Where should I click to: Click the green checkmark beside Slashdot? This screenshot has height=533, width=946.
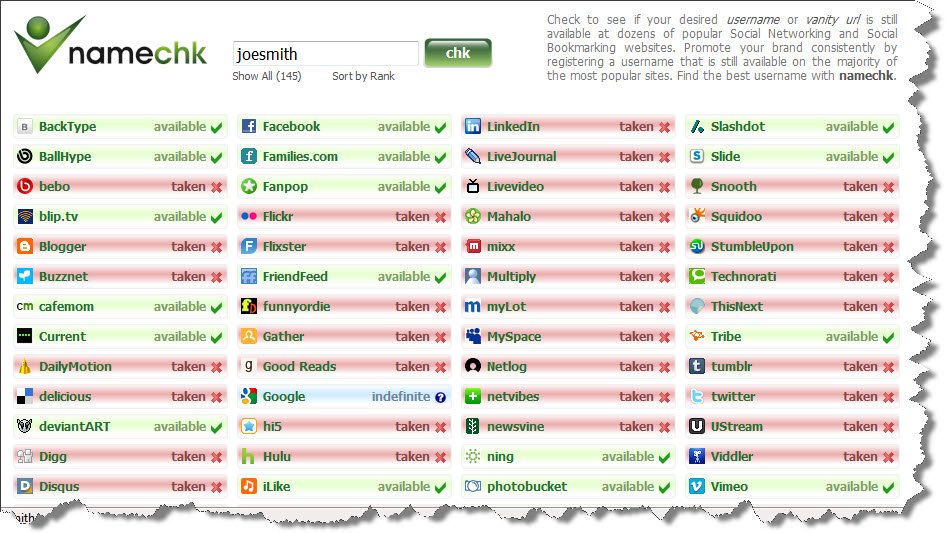click(888, 127)
